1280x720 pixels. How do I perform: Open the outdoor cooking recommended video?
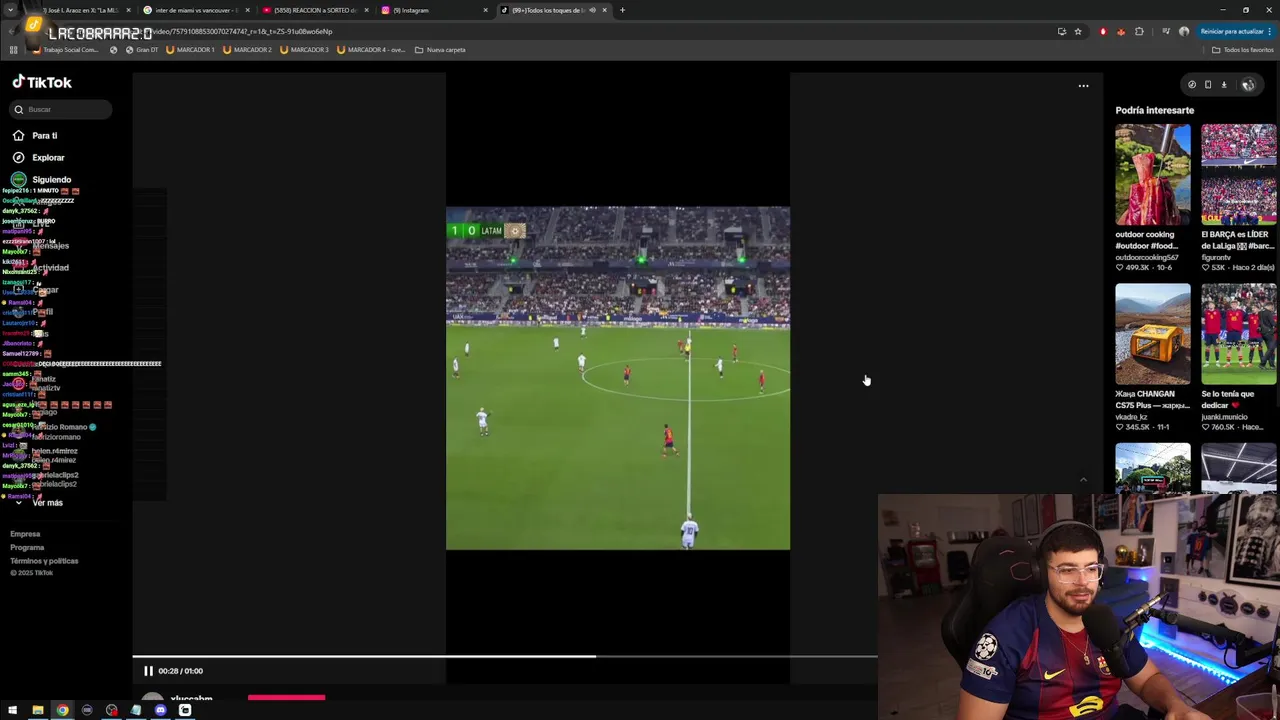click(1153, 175)
